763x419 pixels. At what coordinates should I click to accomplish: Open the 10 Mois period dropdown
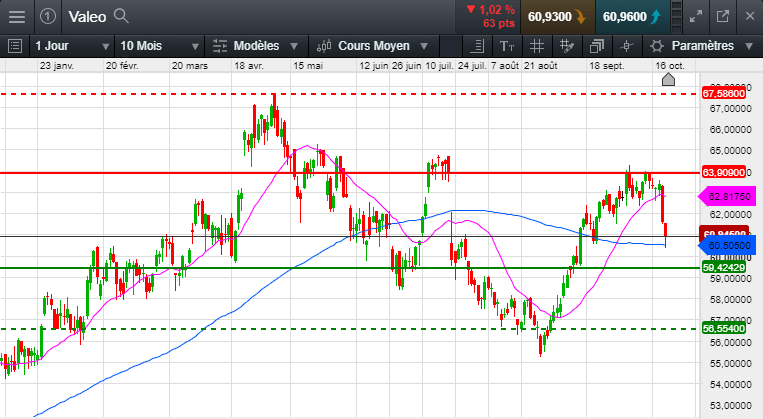tap(155, 46)
